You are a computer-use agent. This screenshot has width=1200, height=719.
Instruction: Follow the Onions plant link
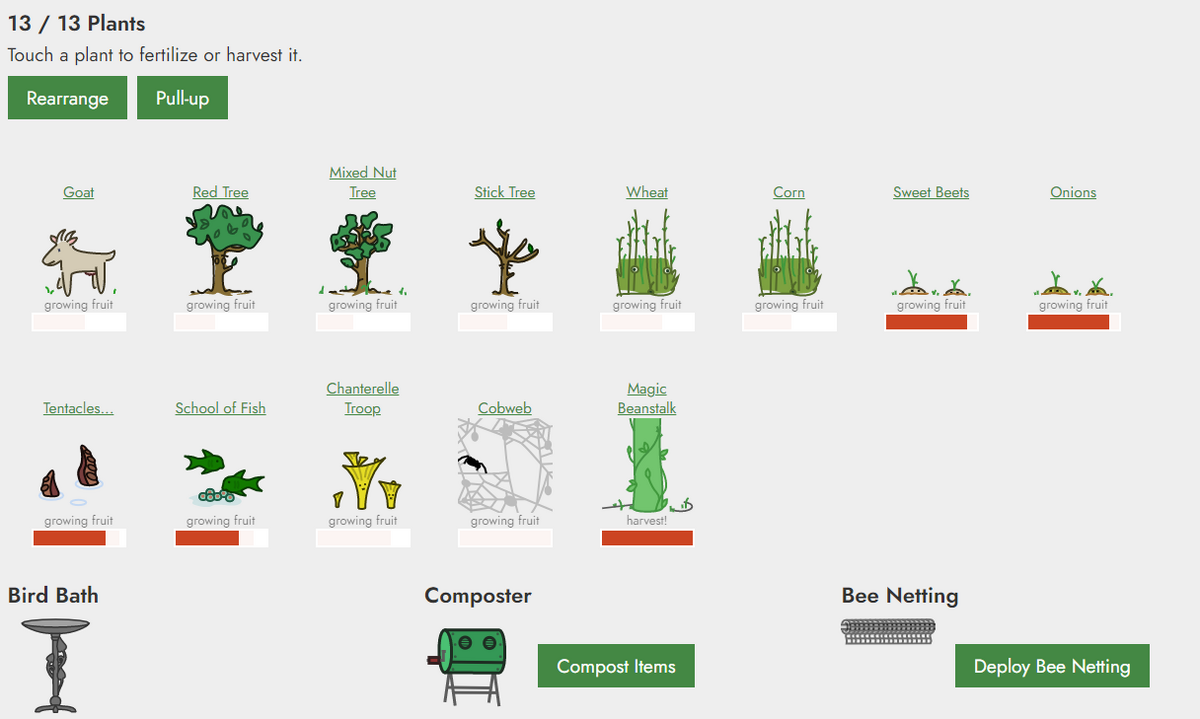pos(1073,192)
